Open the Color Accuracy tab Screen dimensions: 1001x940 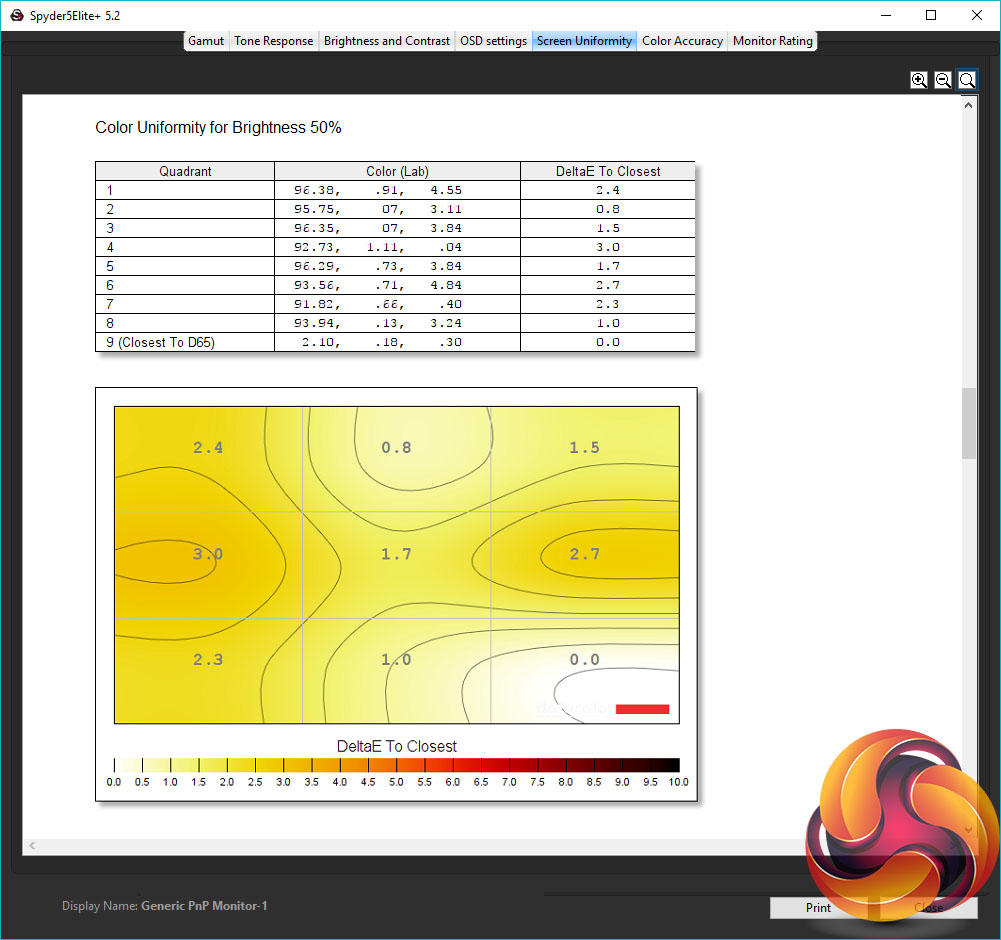click(x=682, y=41)
